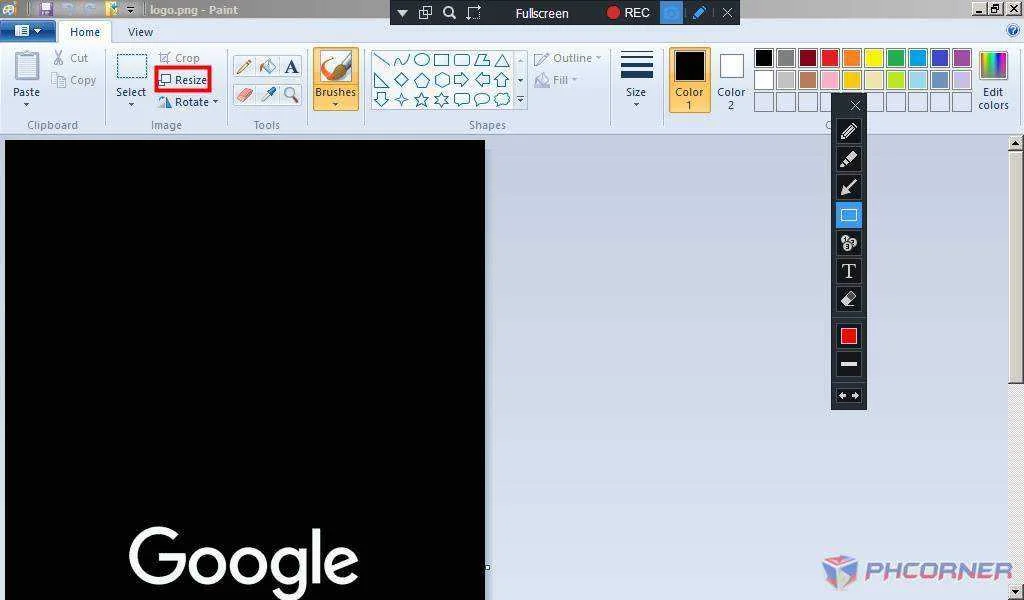Toggle the blue webcam button in recorder bar
1024x600 pixels.
[x=671, y=12]
